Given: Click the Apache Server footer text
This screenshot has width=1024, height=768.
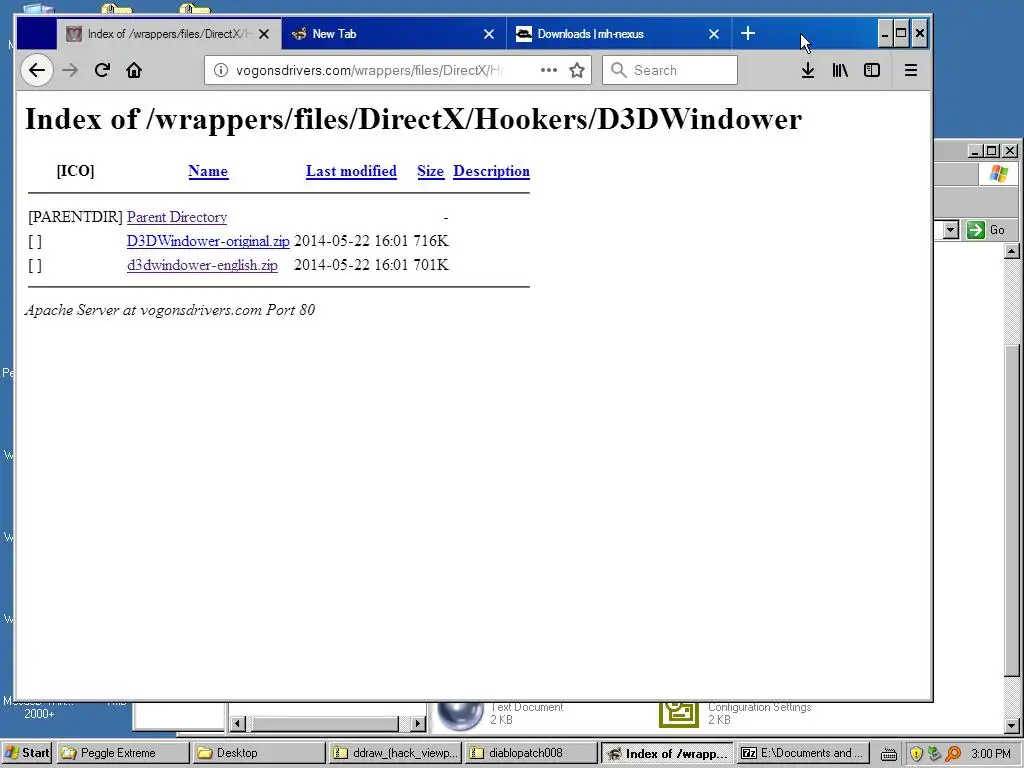Looking at the screenshot, I should 170,310.
